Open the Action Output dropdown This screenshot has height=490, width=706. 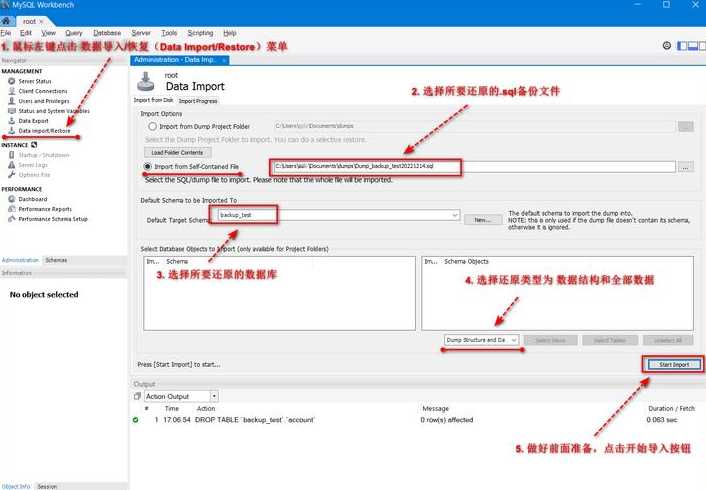pyautogui.click(x=214, y=396)
